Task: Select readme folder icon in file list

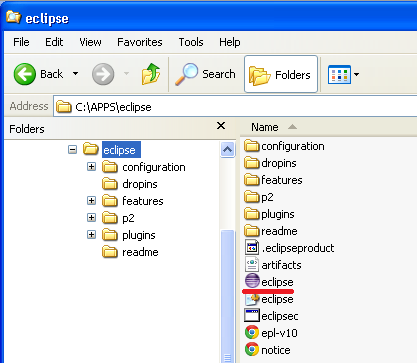Action: click(252, 231)
